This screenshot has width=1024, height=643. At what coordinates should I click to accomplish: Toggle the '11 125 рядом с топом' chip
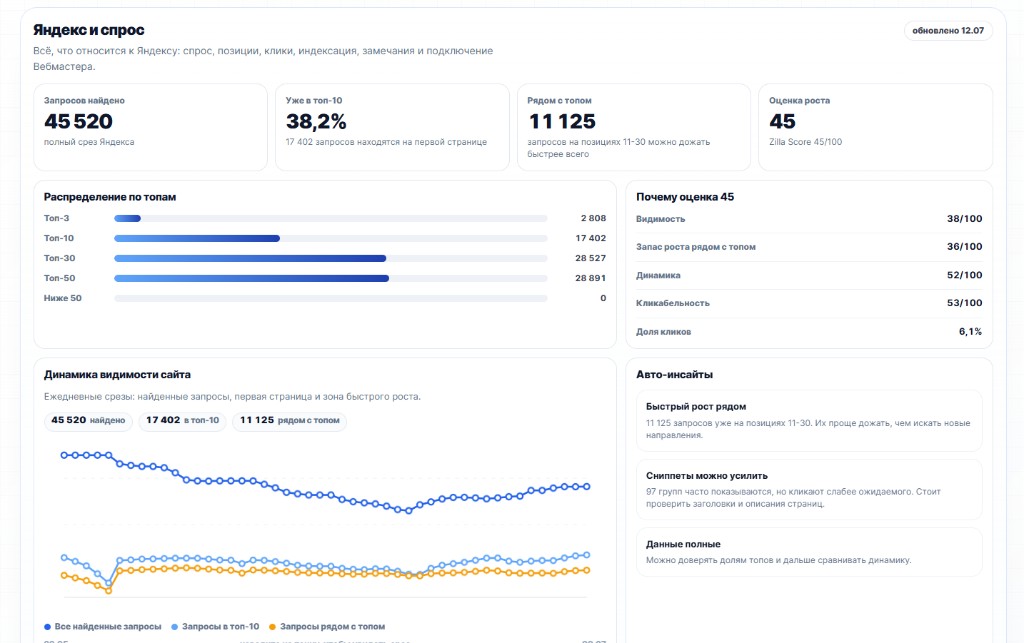(289, 421)
